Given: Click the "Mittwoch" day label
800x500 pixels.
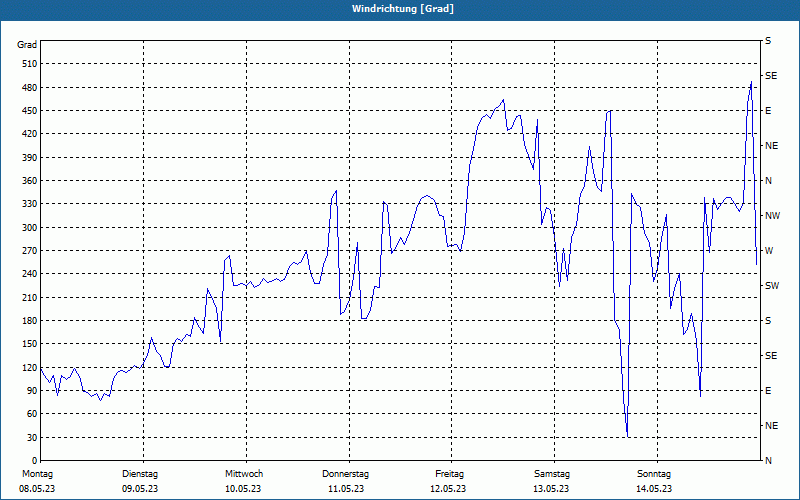Looking at the screenshot, I should click(244, 474).
